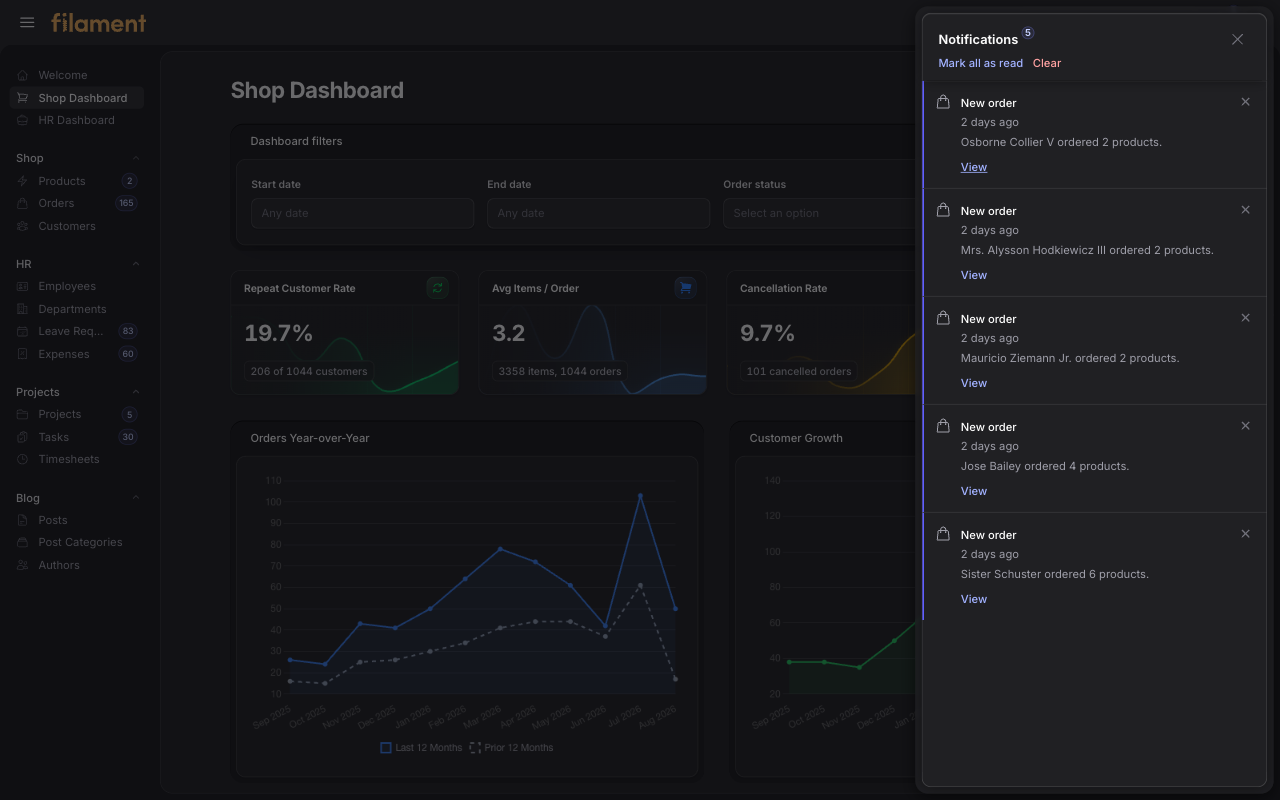This screenshot has height=800, width=1280.
Task: Click the Filament logo
Action: coord(99,22)
